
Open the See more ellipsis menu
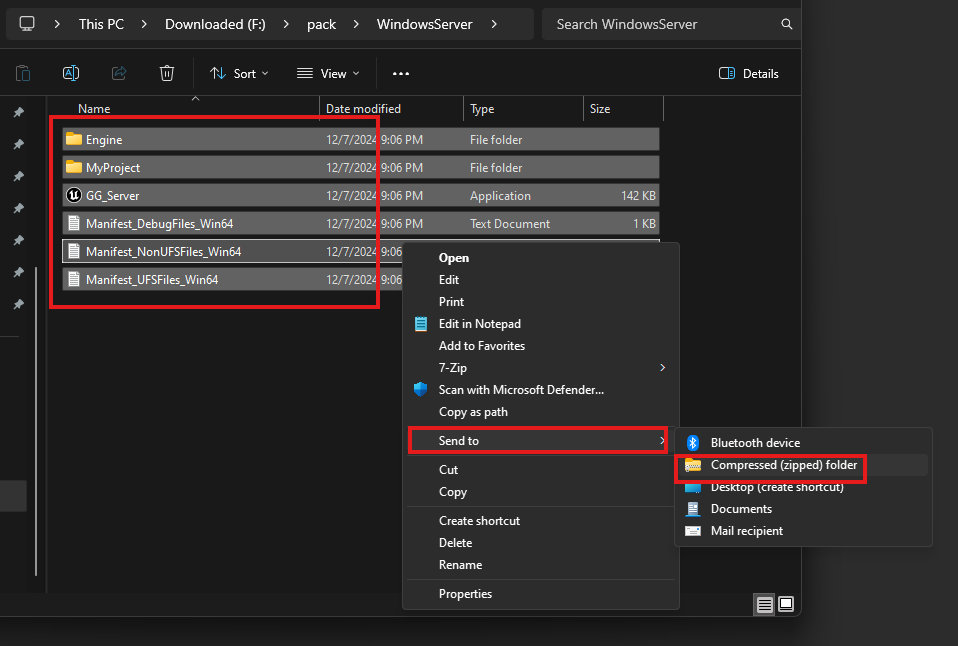coord(401,73)
